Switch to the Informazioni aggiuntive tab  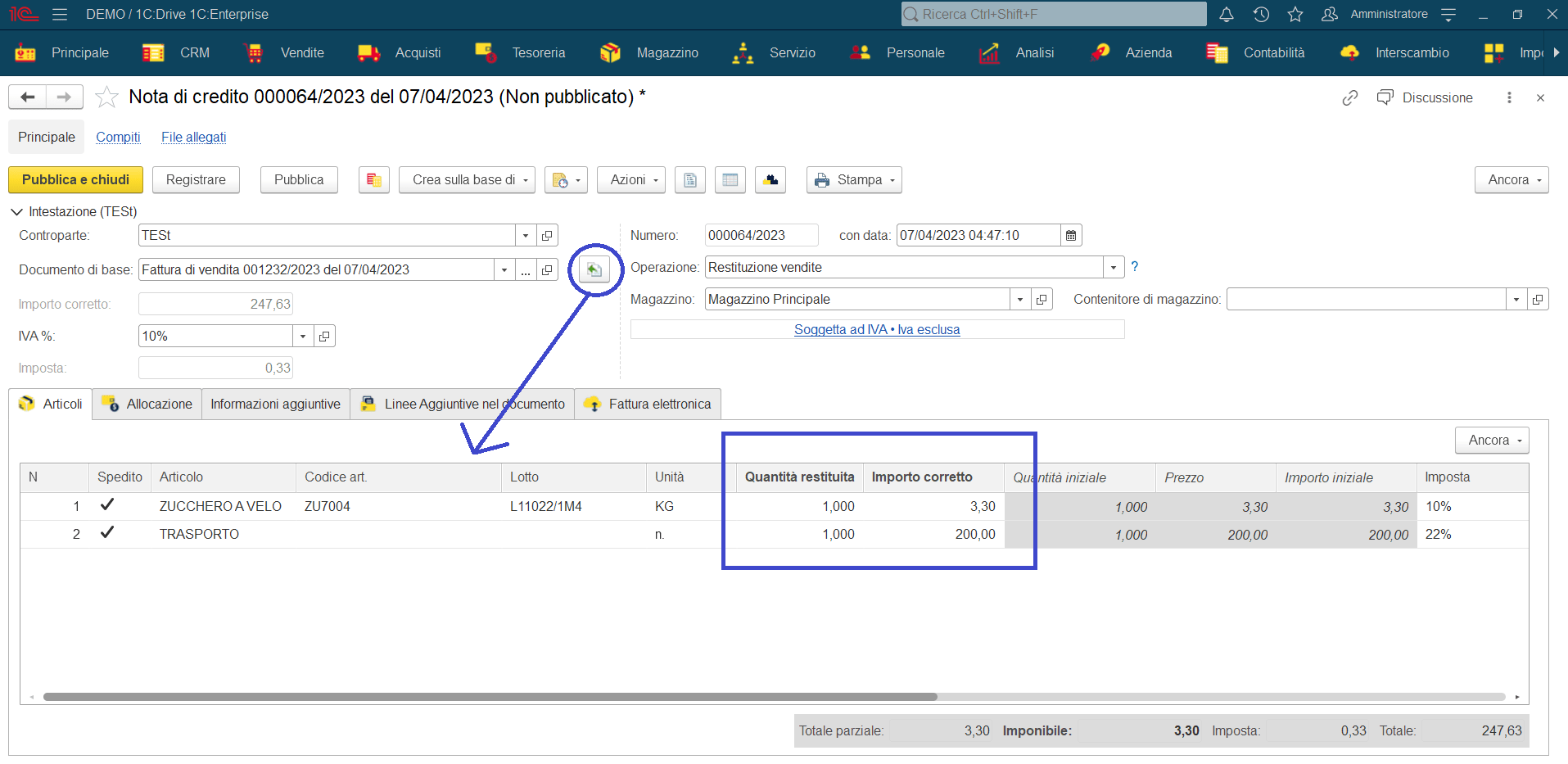[x=276, y=404]
